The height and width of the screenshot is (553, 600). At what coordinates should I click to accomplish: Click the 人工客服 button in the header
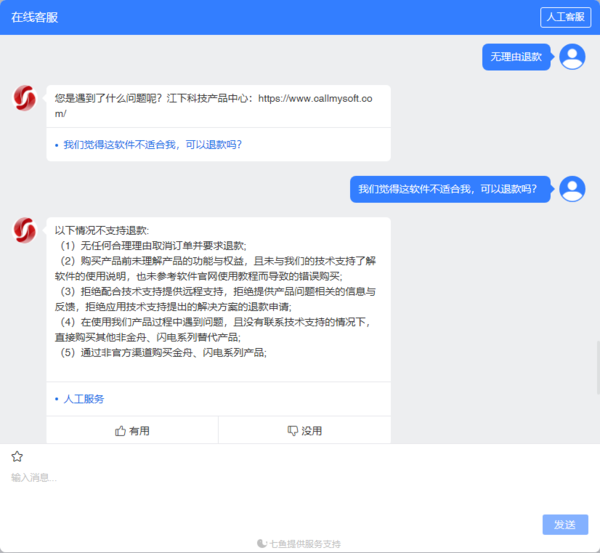coord(565,17)
